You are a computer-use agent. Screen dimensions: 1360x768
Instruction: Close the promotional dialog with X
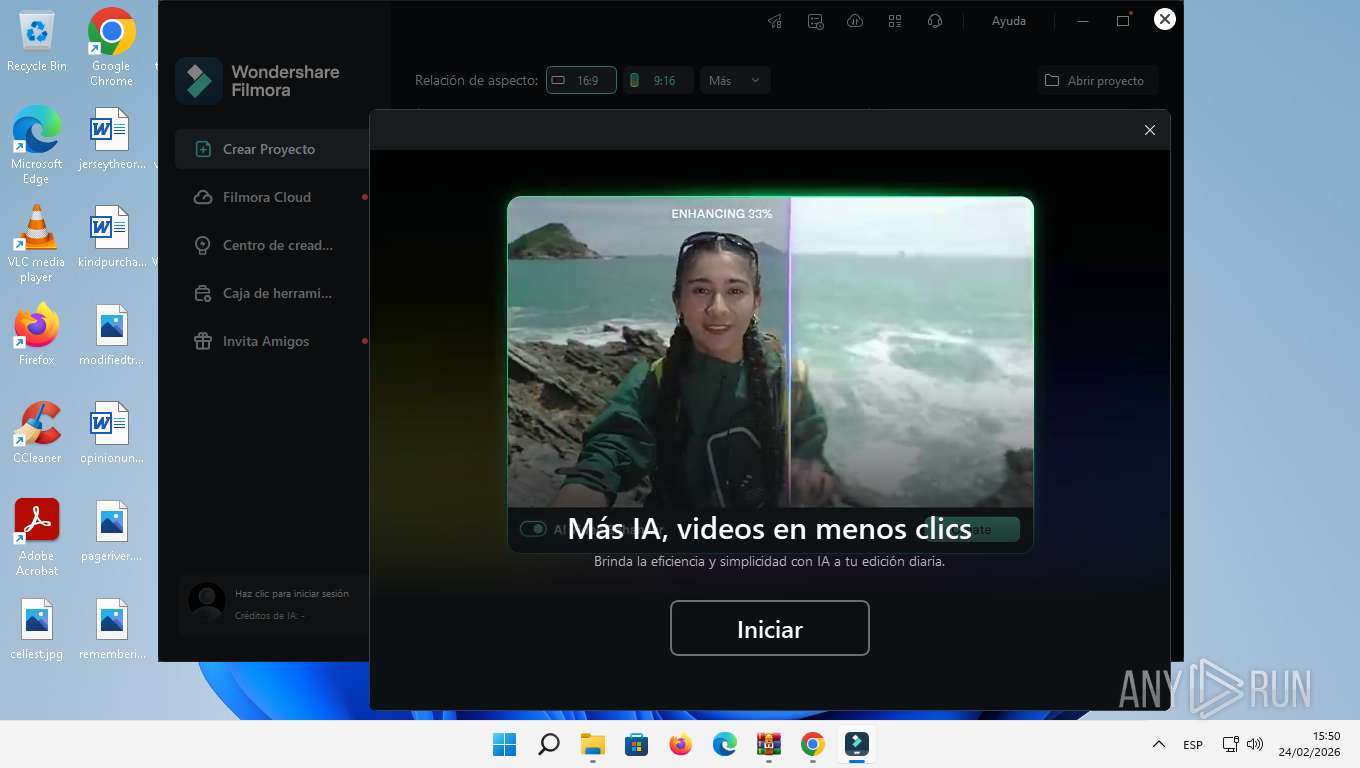click(x=1150, y=130)
